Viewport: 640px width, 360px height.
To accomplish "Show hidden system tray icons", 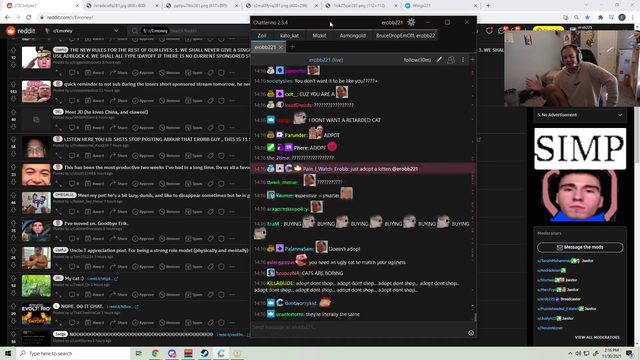I will point(570,353).
